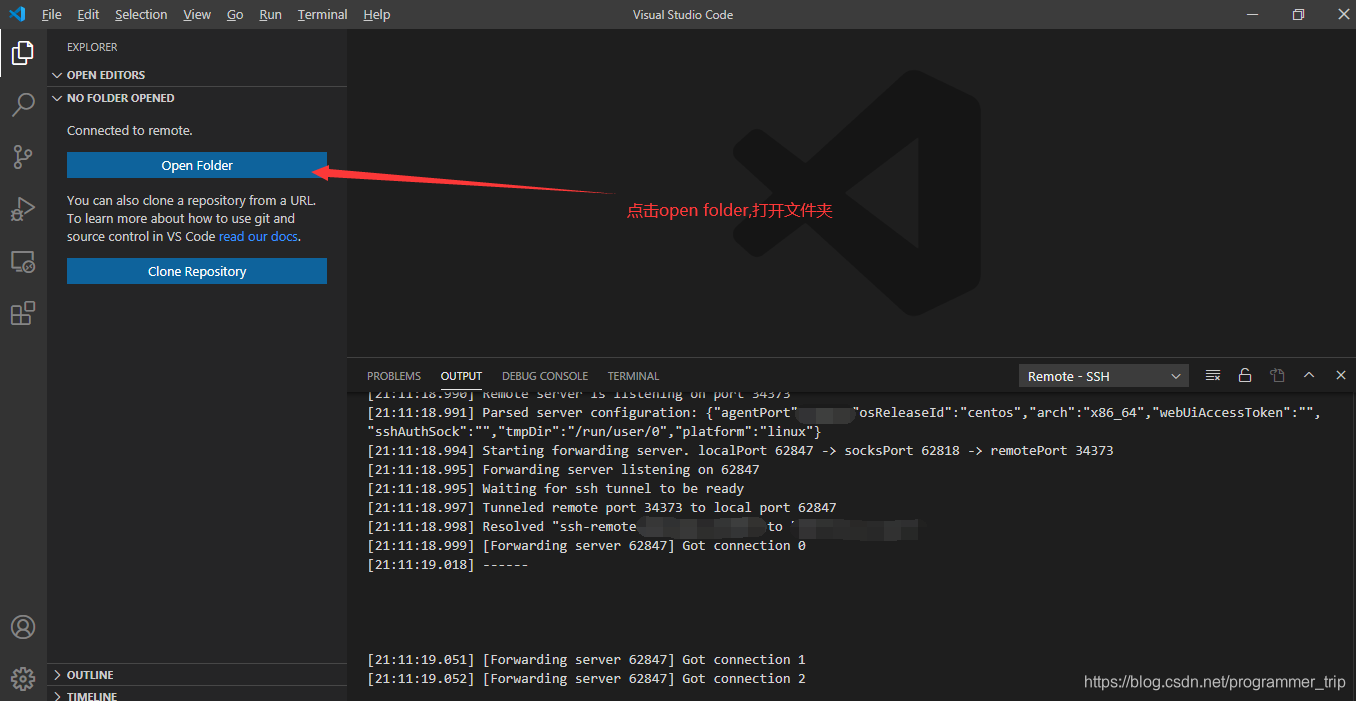1356x701 pixels.
Task: Expand the Outline section
Action: pos(198,675)
